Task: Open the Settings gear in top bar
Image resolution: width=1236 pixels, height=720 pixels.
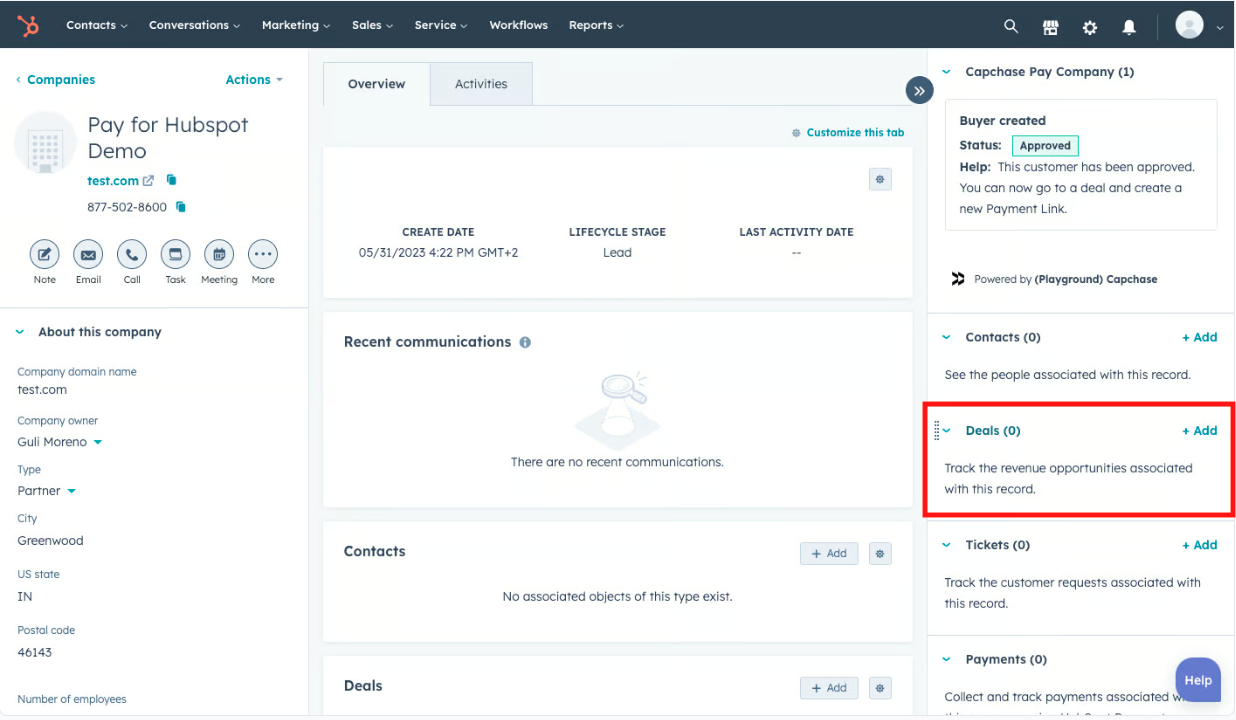Action: 1090,27
